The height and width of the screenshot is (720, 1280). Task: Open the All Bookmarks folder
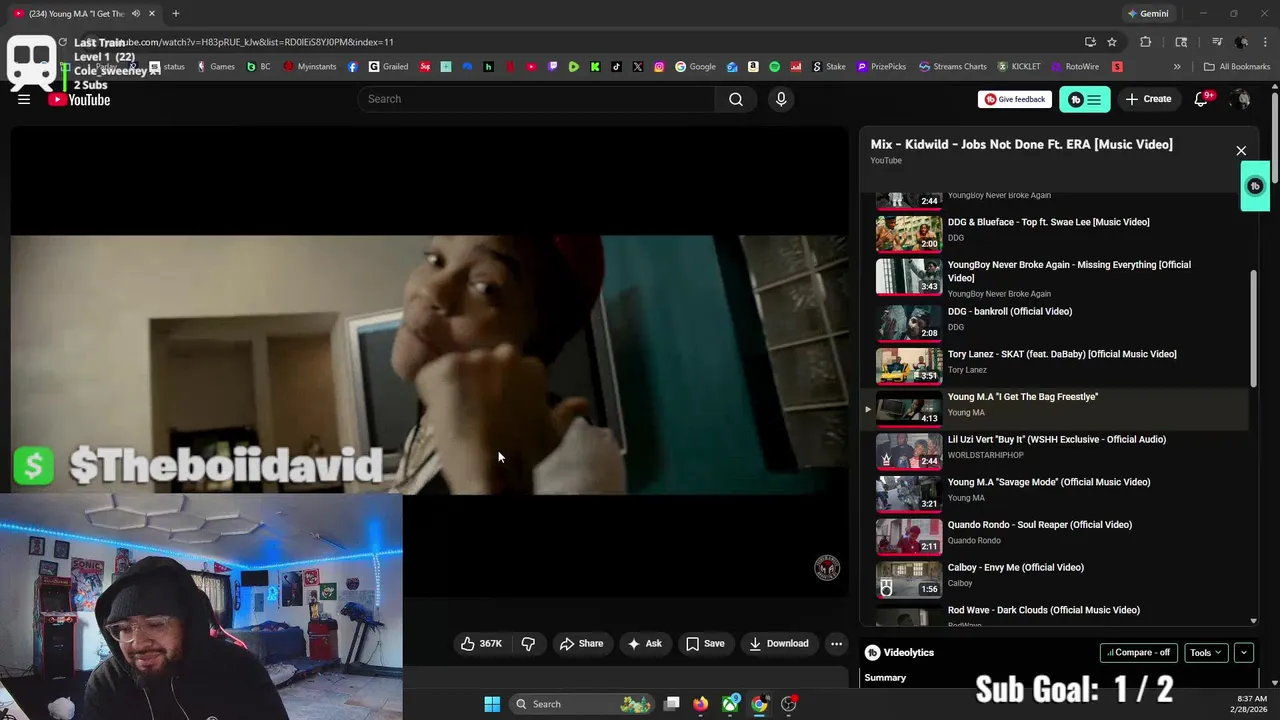[1236, 67]
